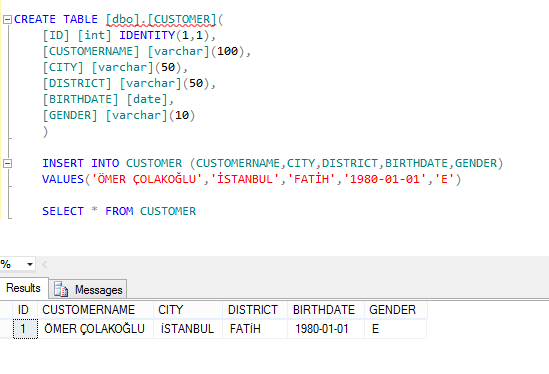Collapse the INSERT INTO statement block
The width and height of the screenshot is (549, 374).
tap(7, 164)
